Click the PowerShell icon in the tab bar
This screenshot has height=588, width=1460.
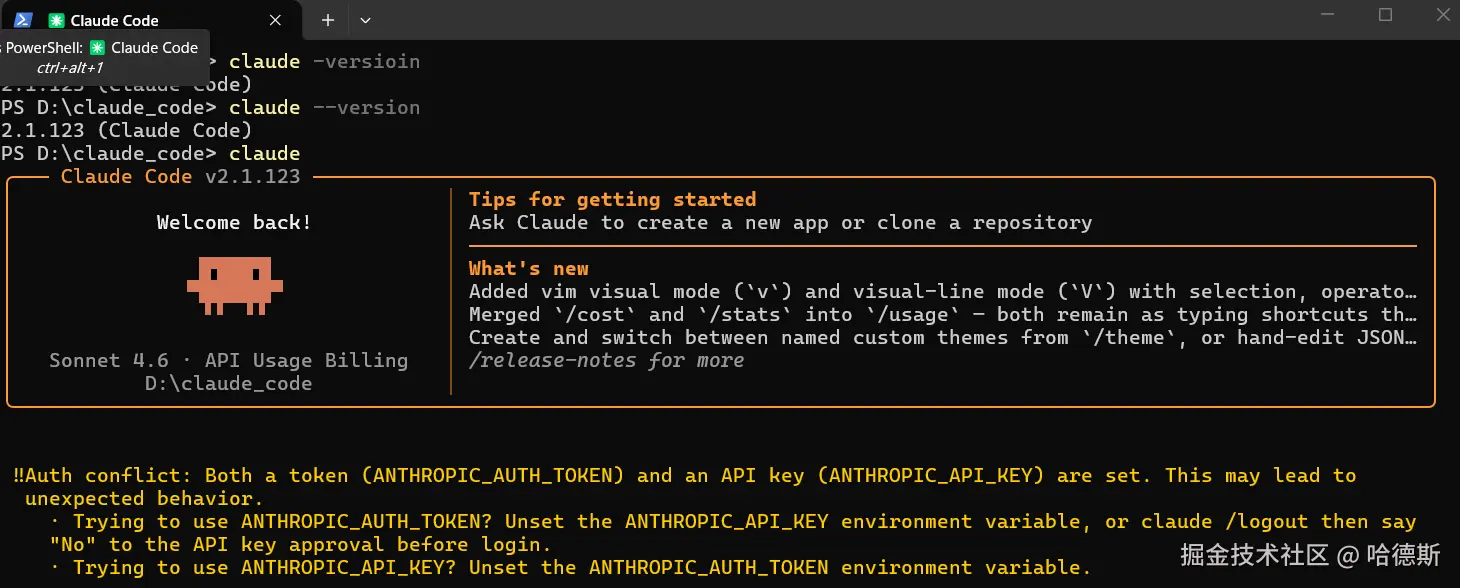point(22,20)
